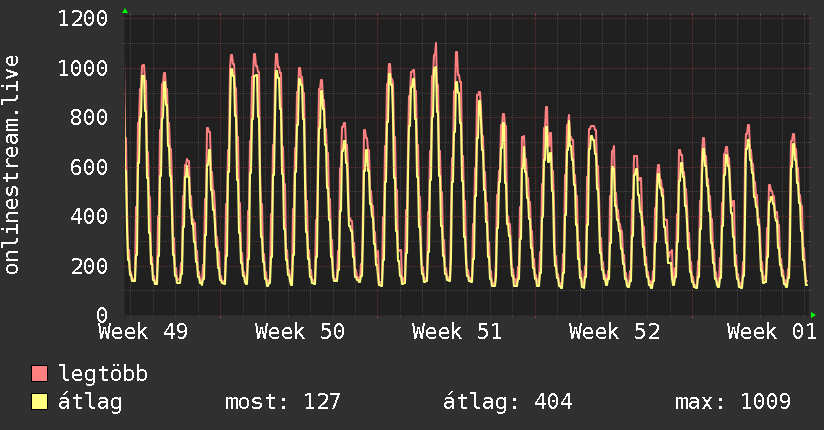Image resolution: width=824 pixels, height=430 pixels.
Task: Click the 'max: 1009' maximum value
Action: tap(733, 402)
